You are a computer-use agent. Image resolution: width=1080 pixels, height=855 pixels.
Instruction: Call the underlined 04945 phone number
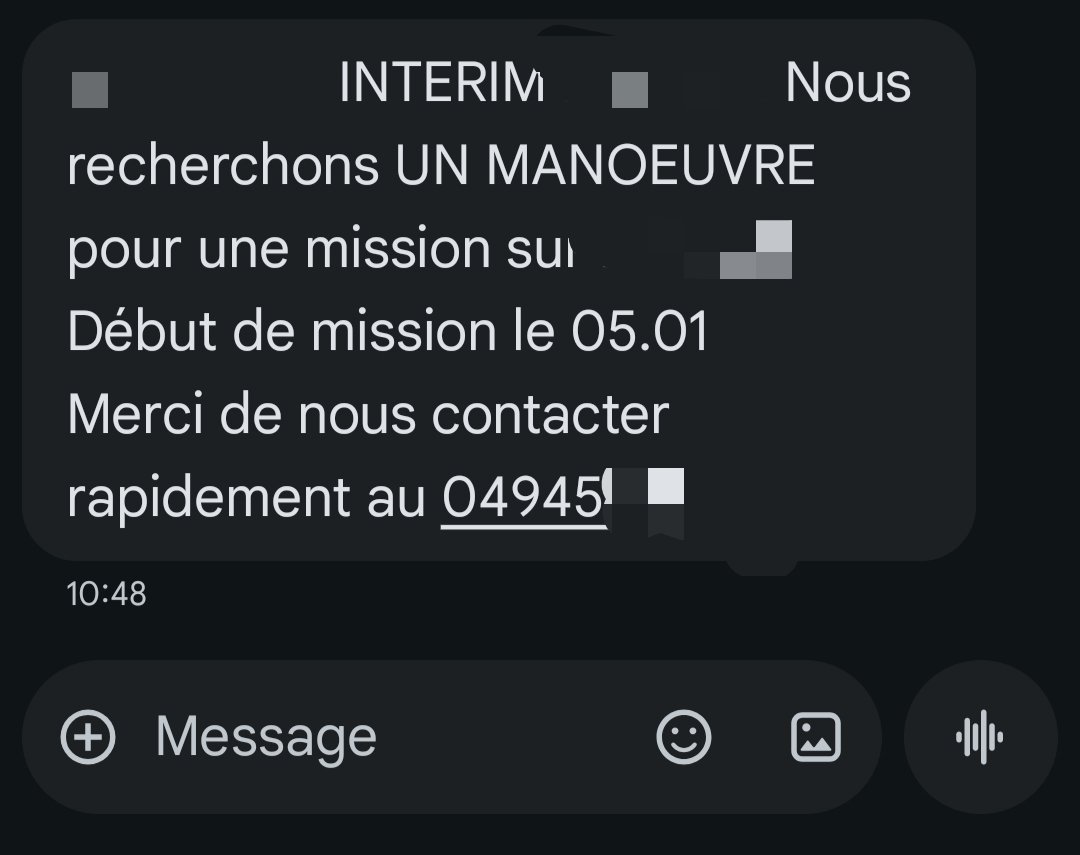[522, 497]
